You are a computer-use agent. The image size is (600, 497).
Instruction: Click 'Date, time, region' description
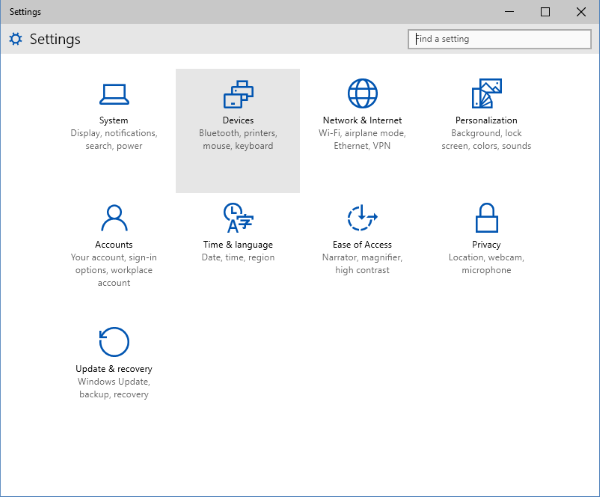pos(238,257)
